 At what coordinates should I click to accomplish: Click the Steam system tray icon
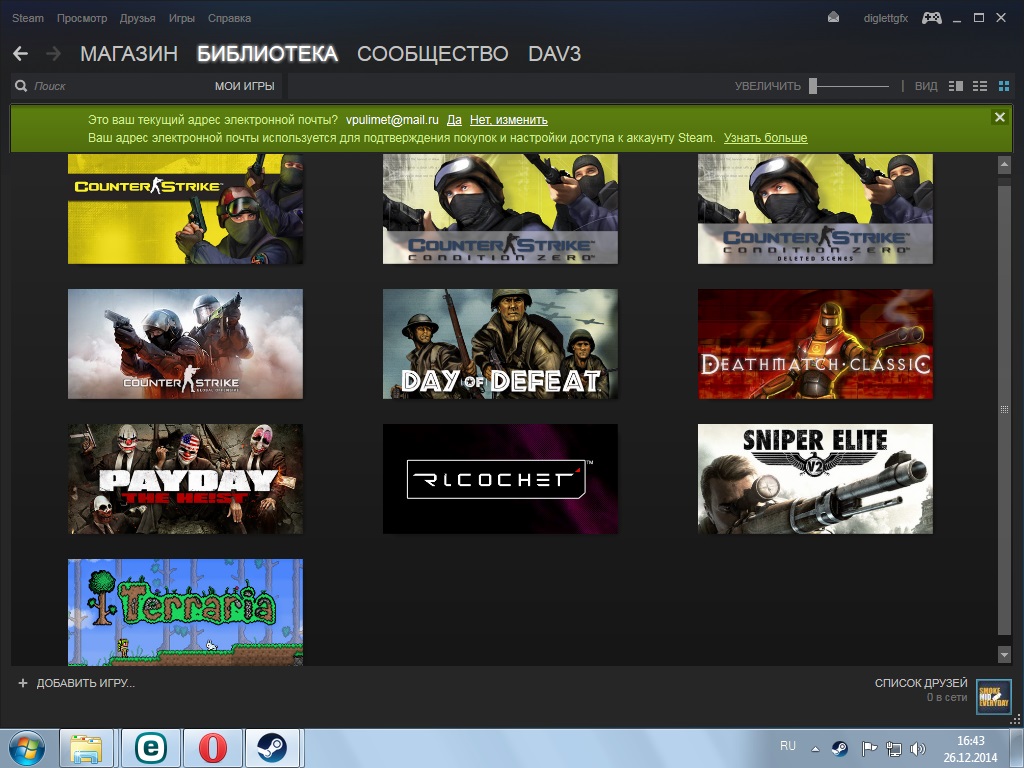pyautogui.click(x=839, y=748)
